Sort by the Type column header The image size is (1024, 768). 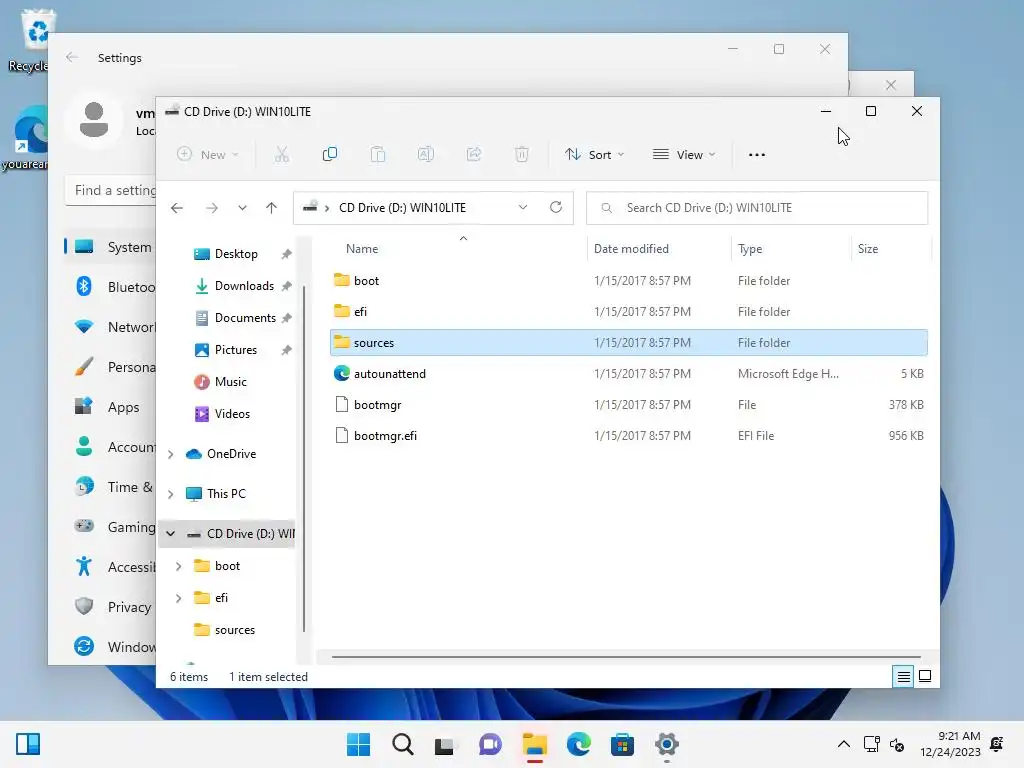(750, 249)
